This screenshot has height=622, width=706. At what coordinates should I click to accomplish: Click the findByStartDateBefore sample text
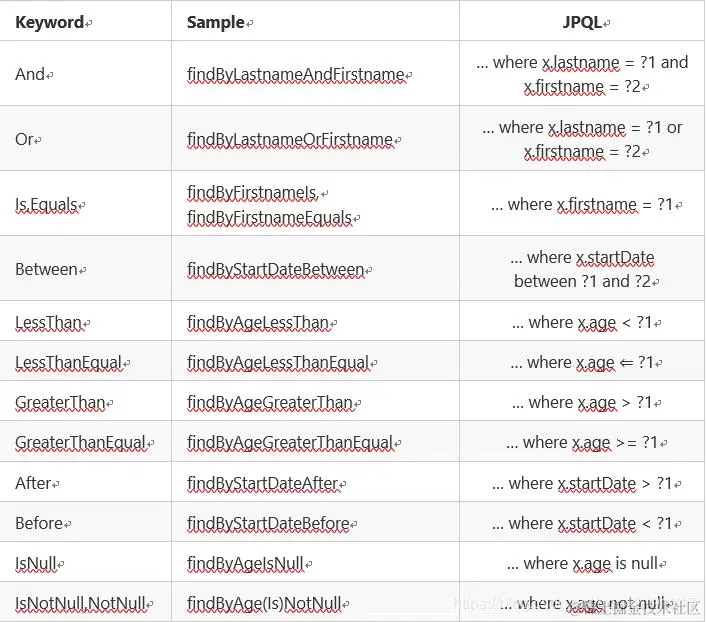268,523
